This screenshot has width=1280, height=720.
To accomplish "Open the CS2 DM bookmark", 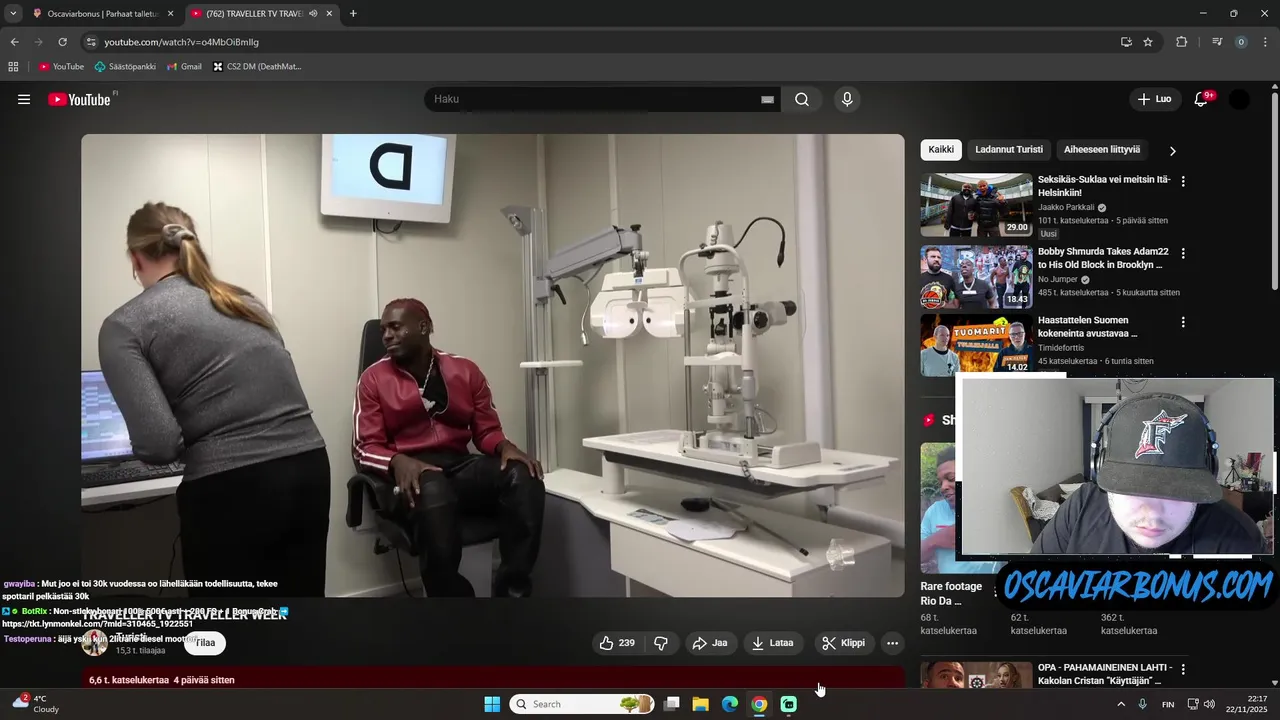I will coord(257,67).
